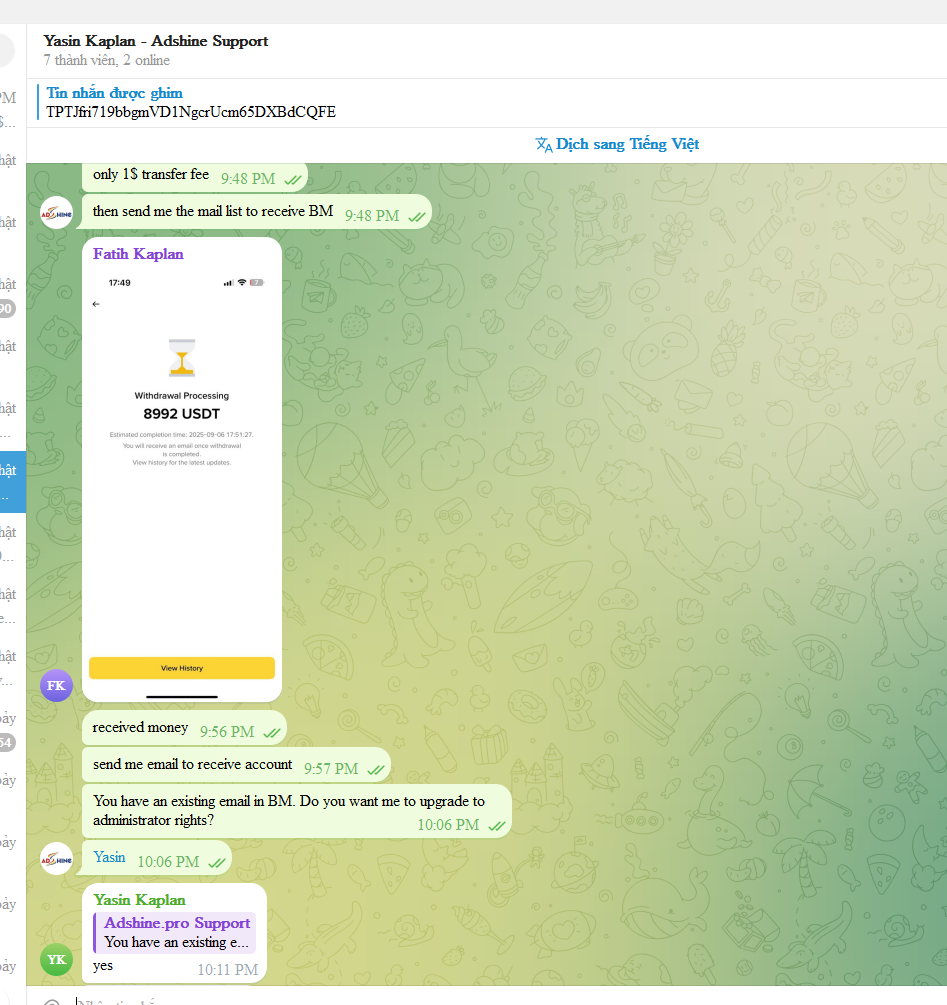Open the Adshine avatar next to mail list message
Viewport: 947px width, 1005px height.
56,213
